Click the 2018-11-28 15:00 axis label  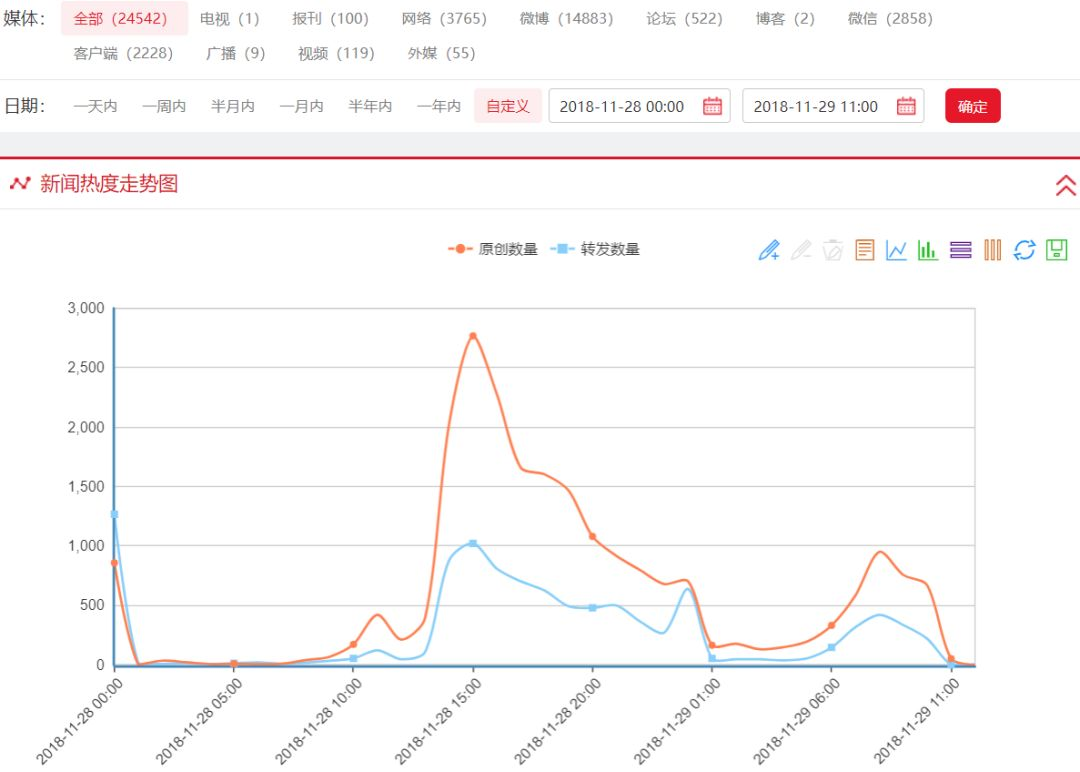pyautogui.click(x=438, y=720)
